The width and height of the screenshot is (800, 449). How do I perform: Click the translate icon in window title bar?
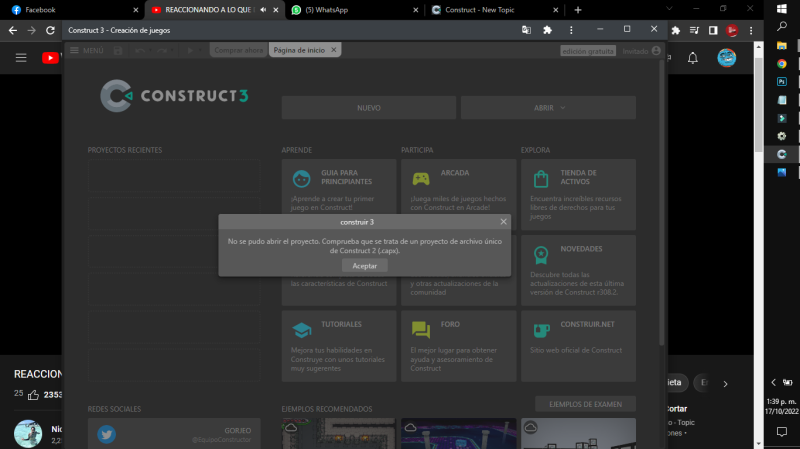[x=526, y=30]
